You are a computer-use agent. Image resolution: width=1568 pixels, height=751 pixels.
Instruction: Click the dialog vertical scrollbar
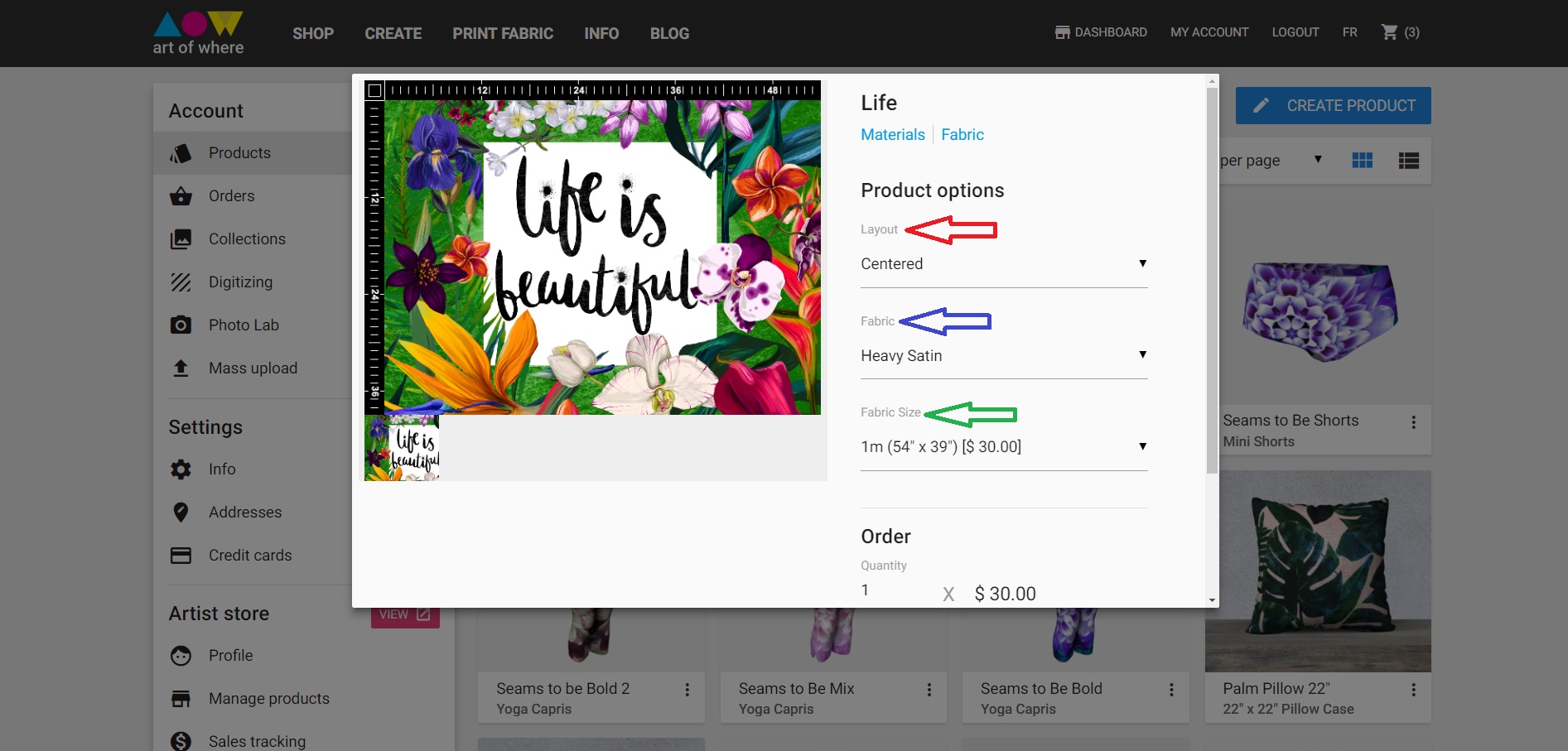click(1212, 282)
